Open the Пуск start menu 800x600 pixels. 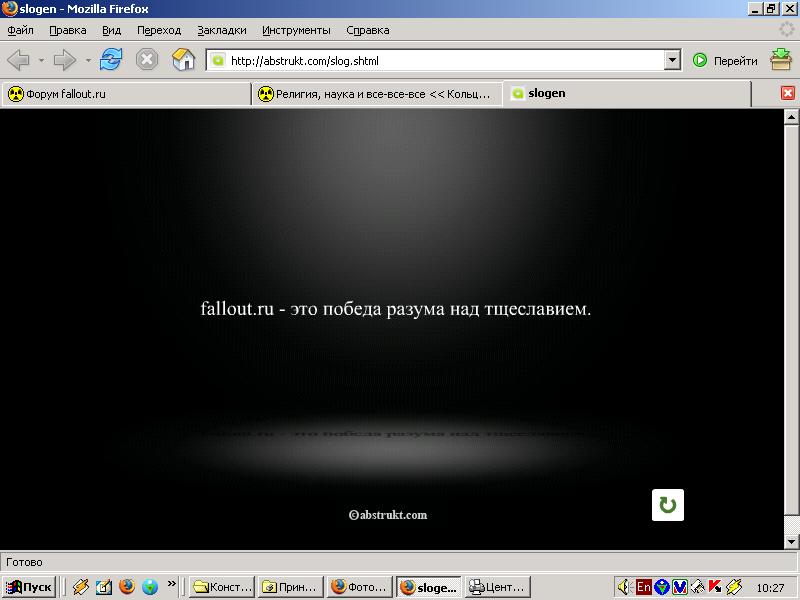click(x=29, y=587)
